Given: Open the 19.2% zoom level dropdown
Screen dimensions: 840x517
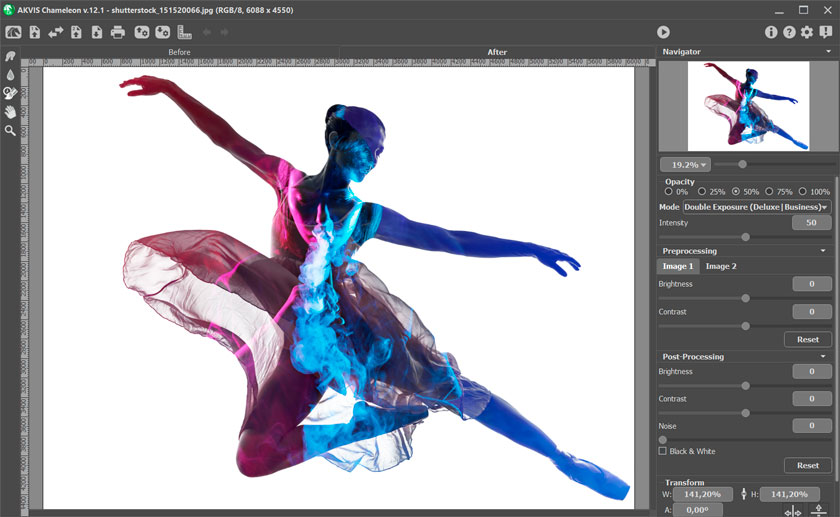Looking at the screenshot, I should click(x=685, y=164).
